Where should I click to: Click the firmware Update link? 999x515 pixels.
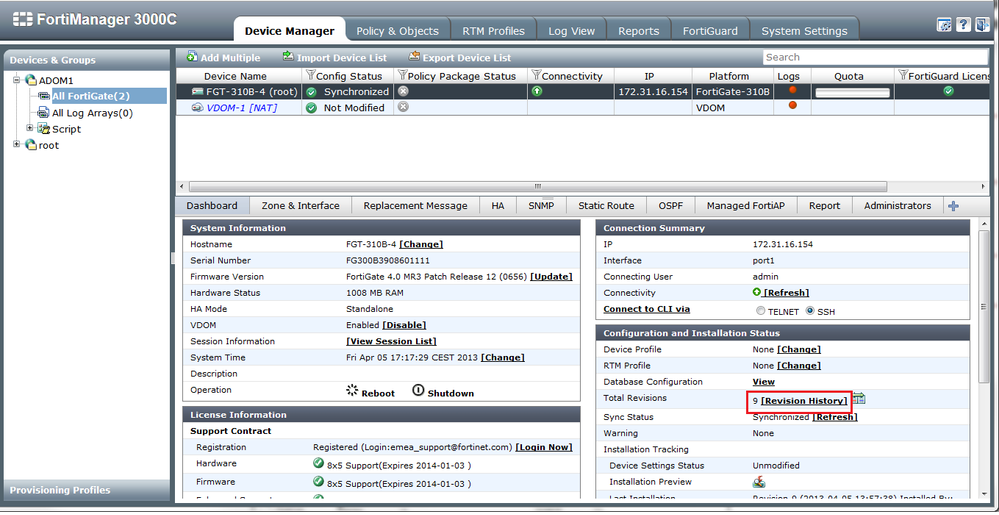[552, 277]
